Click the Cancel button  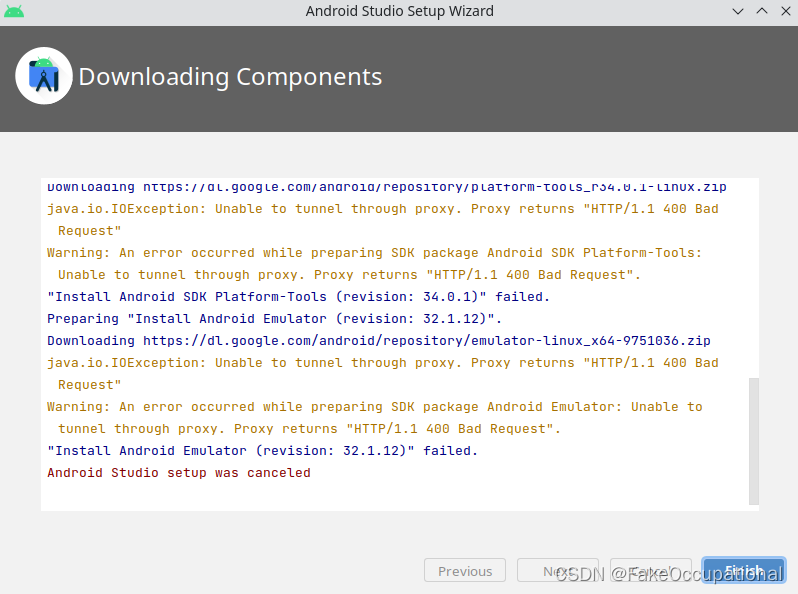tap(651, 570)
